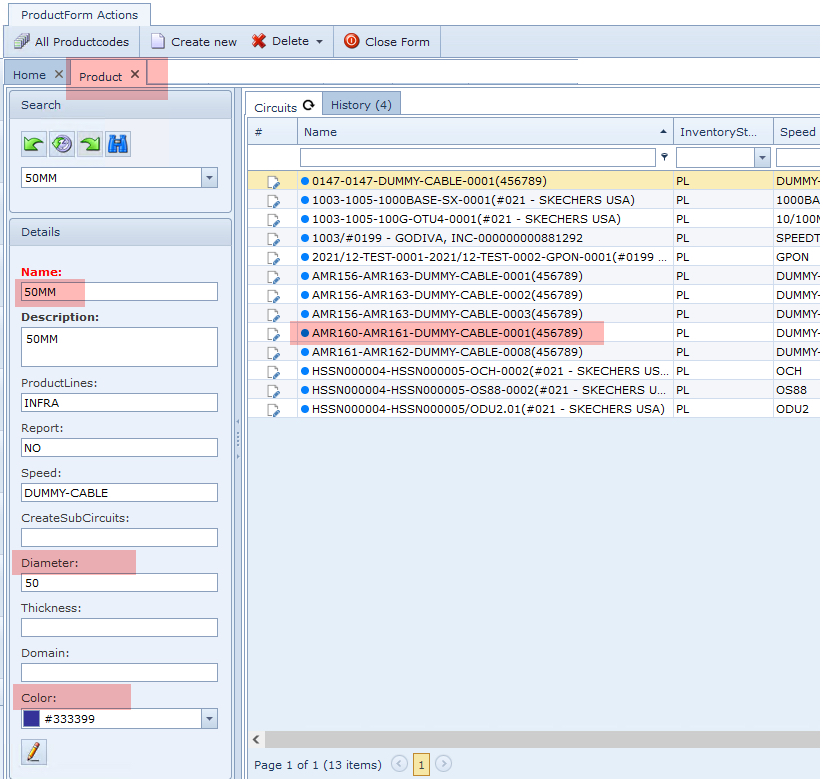Click into the Diameter input field
This screenshot has height=779, width=823.
[x=119, y=582]
